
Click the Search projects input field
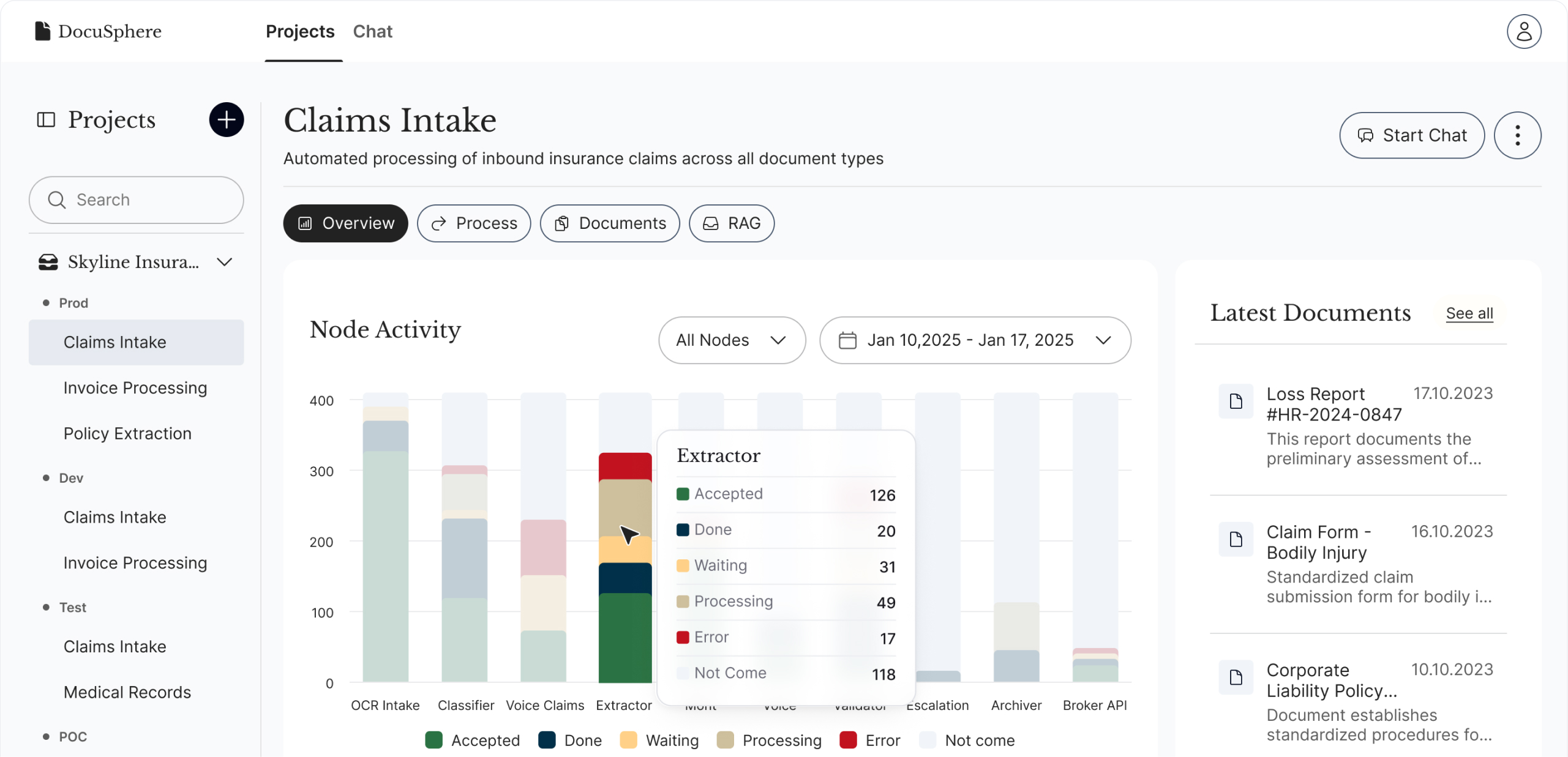coord(136,200)
